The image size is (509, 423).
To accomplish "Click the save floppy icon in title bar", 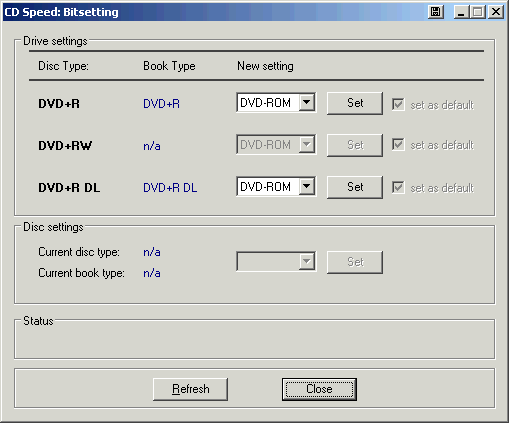I will click(435, 12).
